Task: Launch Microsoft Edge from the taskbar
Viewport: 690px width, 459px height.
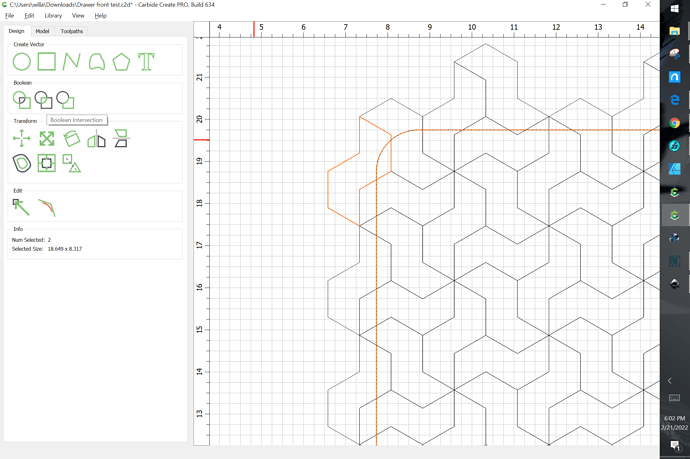Action: point(675,100)
